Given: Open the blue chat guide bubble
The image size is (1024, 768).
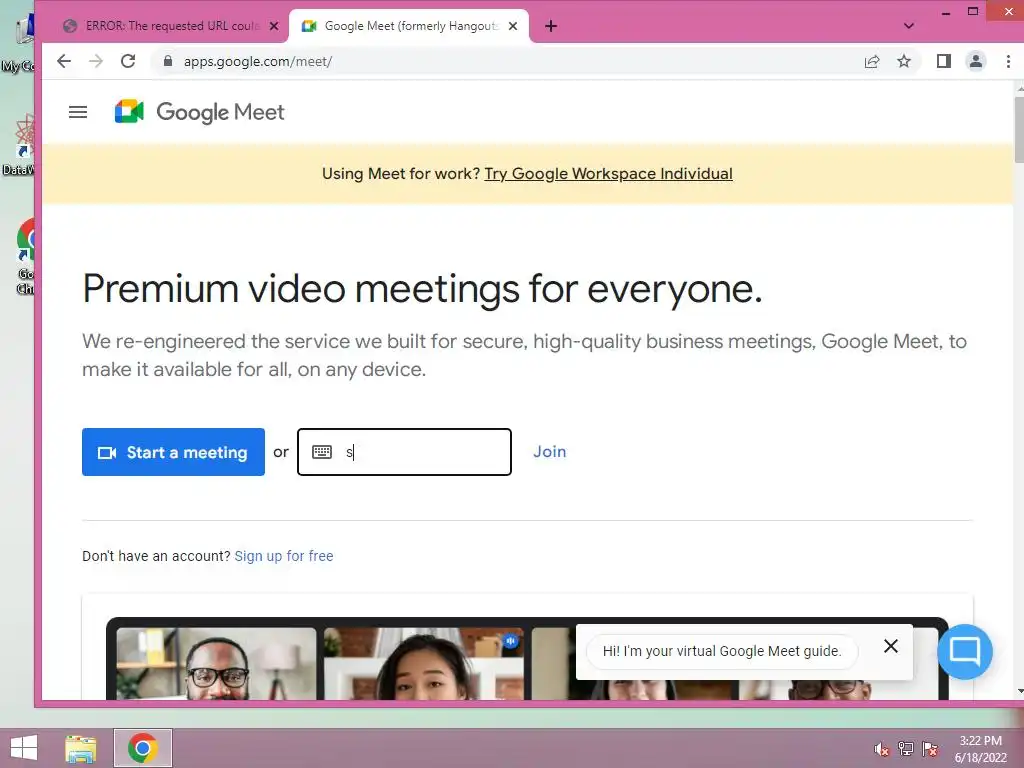Looking at the screenshot, I should tap(965, 651).
